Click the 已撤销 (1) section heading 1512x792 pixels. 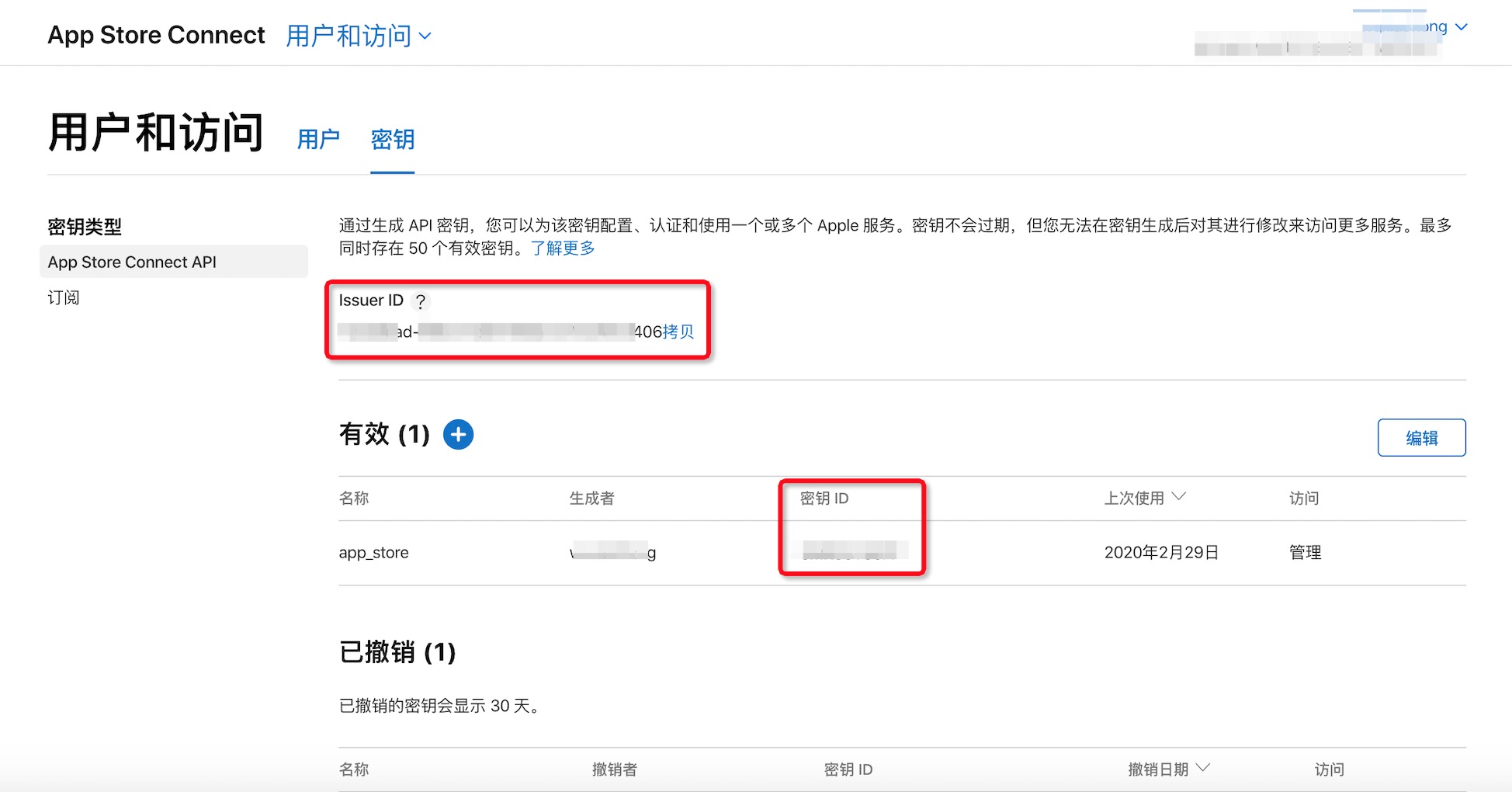(x=397, y=652)
